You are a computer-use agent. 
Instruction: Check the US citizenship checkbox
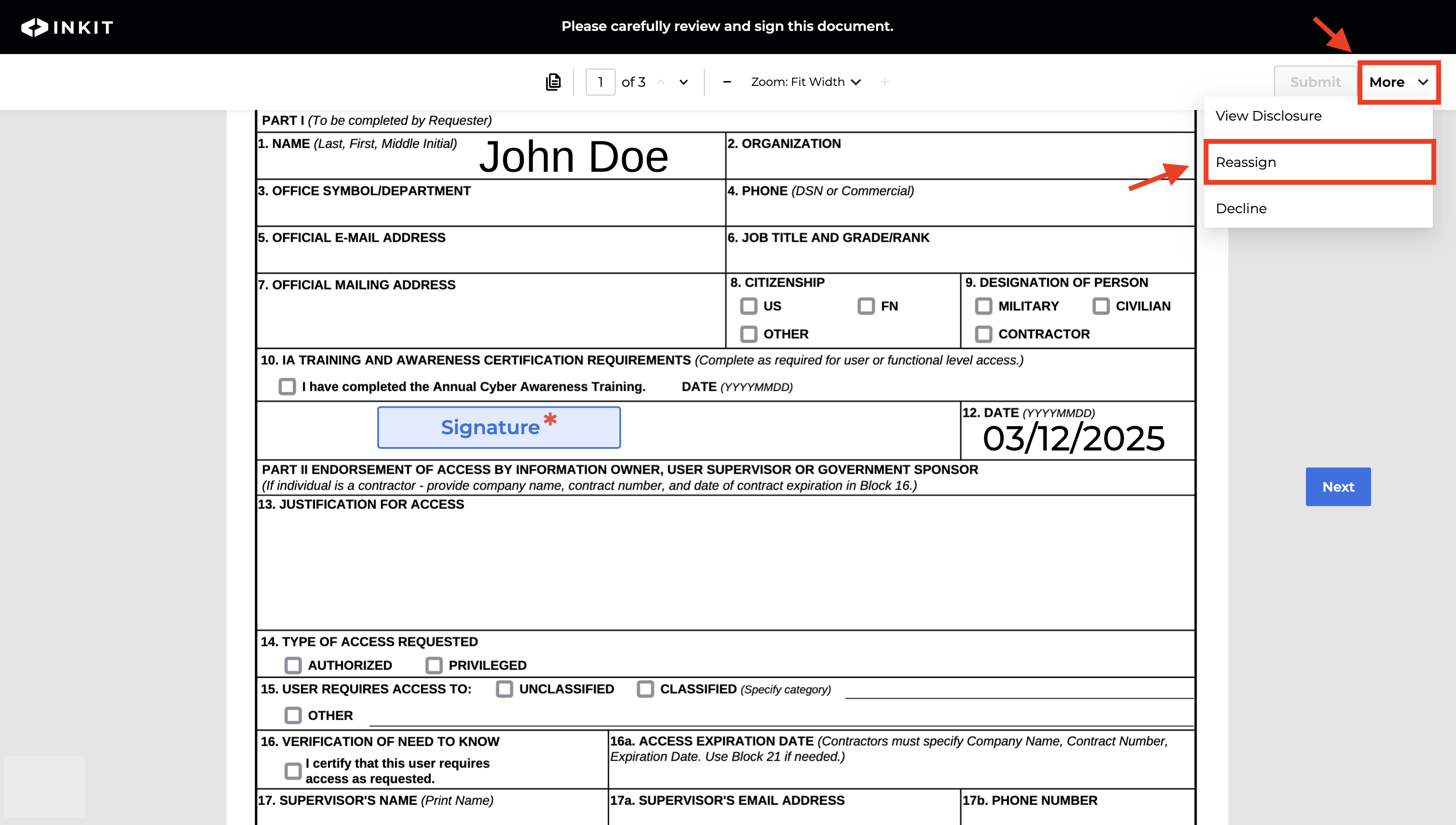click(748, 306)
